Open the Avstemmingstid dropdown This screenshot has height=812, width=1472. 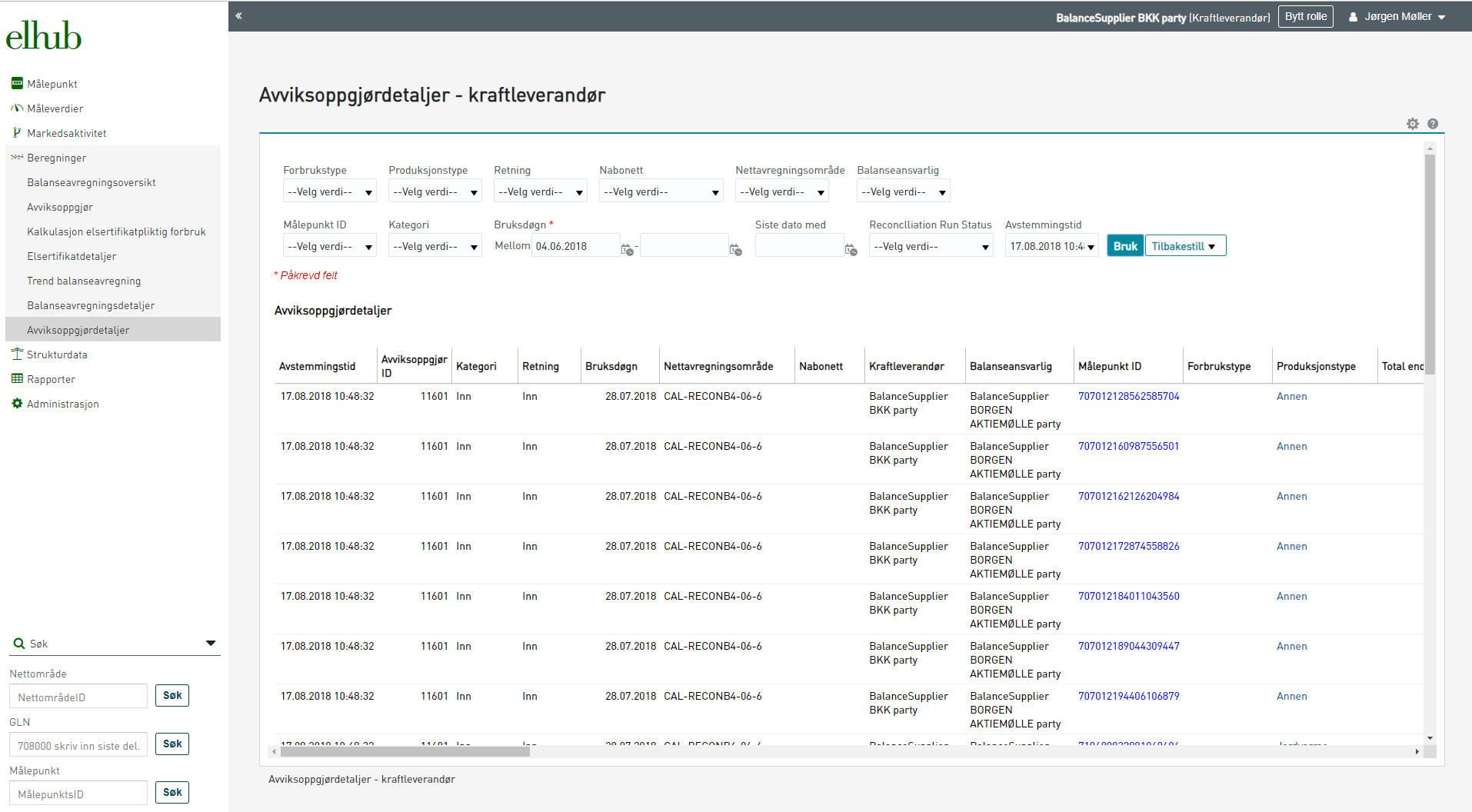(x=1051, y=246)
